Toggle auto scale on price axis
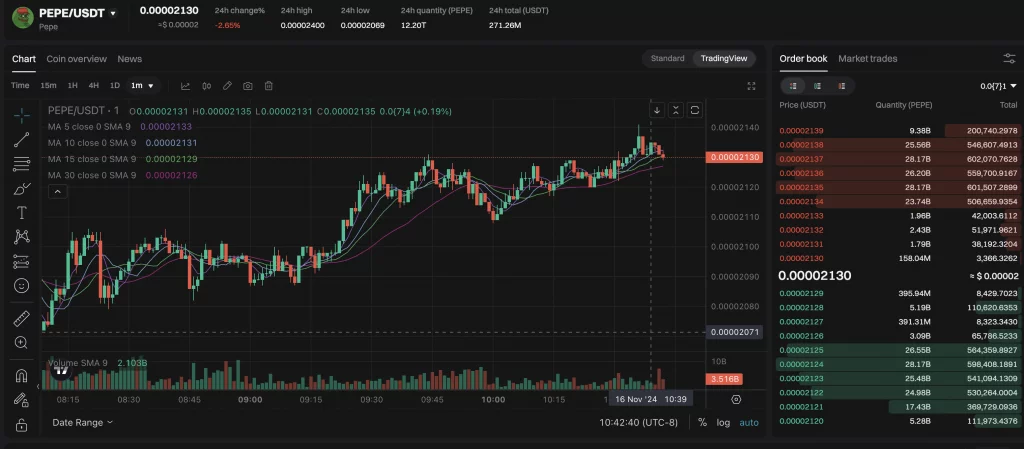 pos(749,422)
